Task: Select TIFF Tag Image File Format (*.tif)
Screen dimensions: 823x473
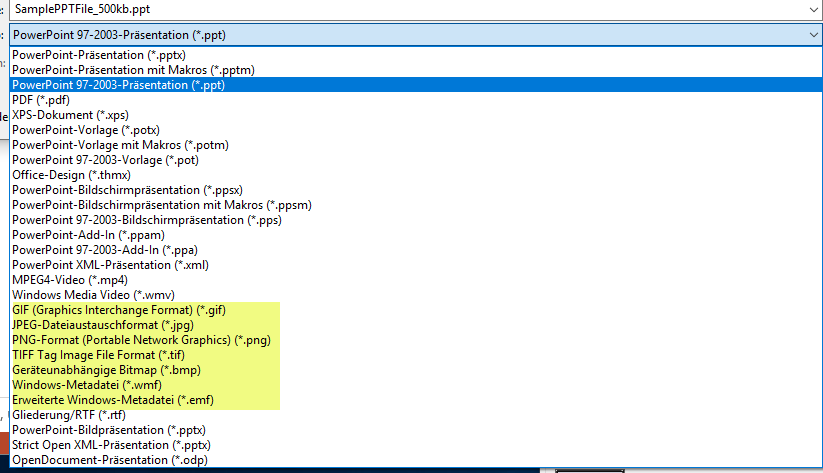Action: pos(416,355)
